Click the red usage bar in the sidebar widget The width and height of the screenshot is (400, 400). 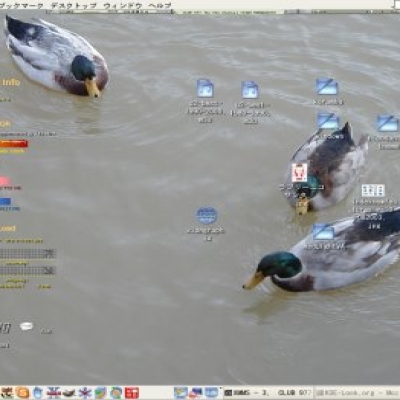tap(14, 144)
